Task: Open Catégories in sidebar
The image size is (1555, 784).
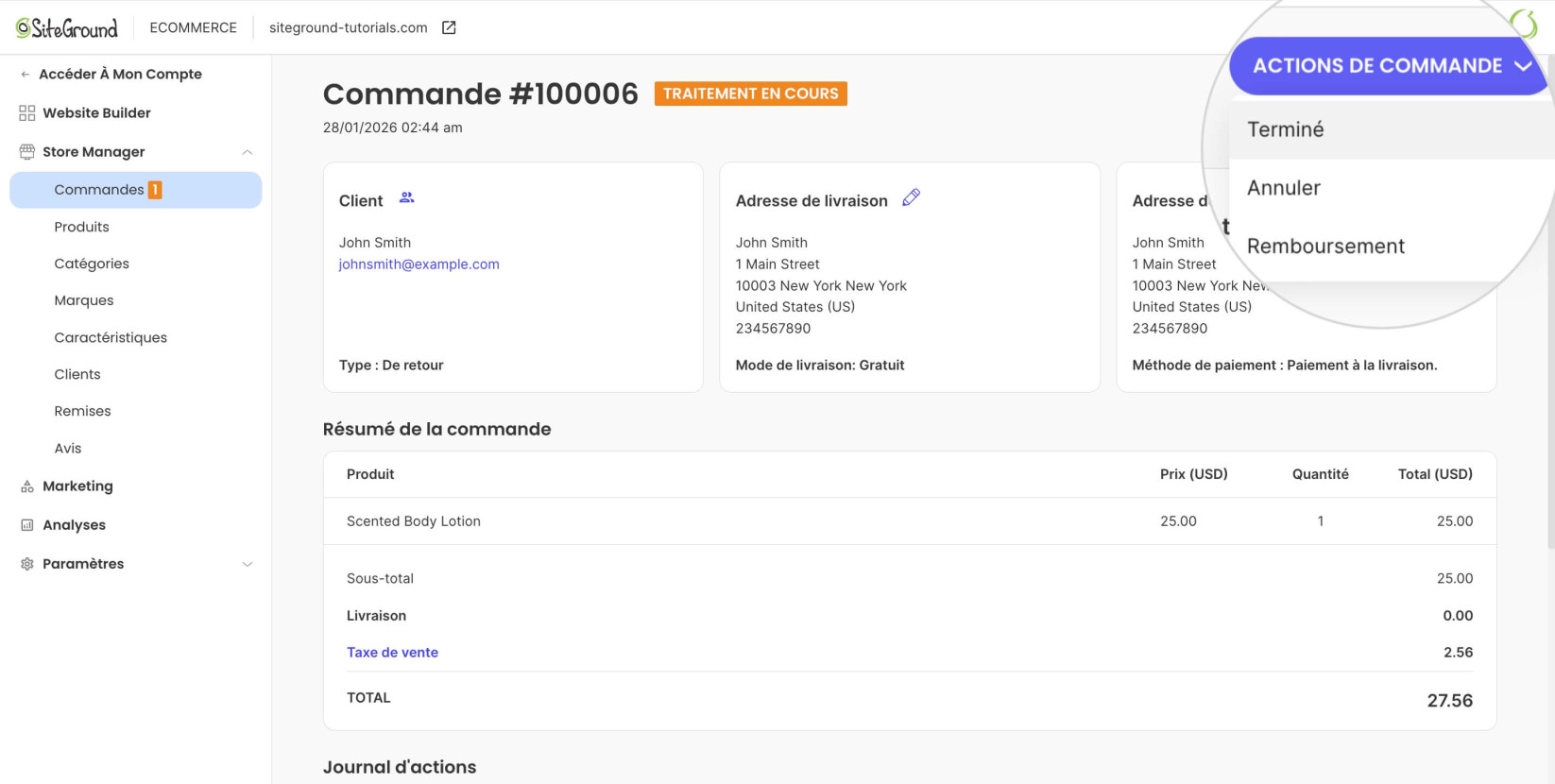Action: (x=92, y=264)
